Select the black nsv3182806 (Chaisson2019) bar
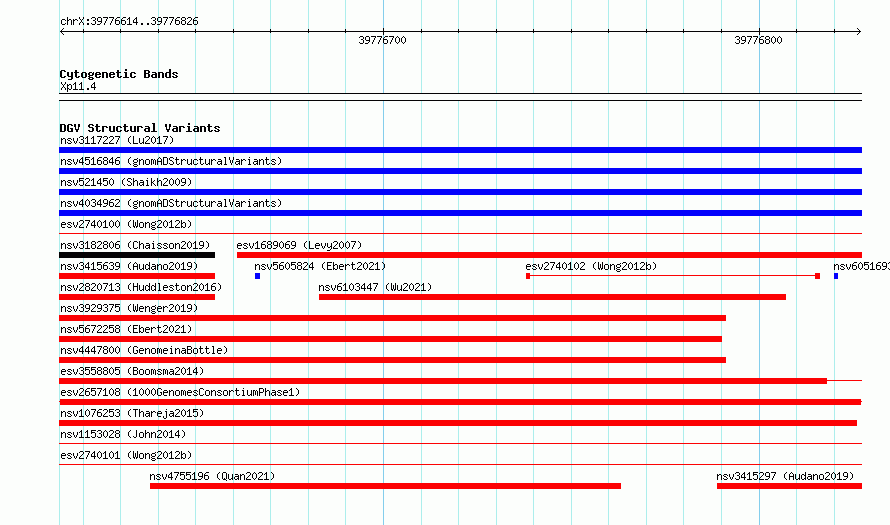The width and height of the screenshot is (890, 525). pyautogui.click(x=137, y=255)
